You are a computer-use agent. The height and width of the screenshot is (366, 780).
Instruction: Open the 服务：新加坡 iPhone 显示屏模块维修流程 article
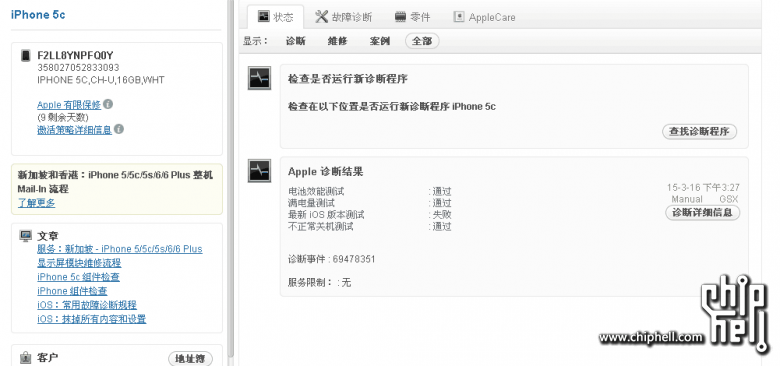(120, 256)
